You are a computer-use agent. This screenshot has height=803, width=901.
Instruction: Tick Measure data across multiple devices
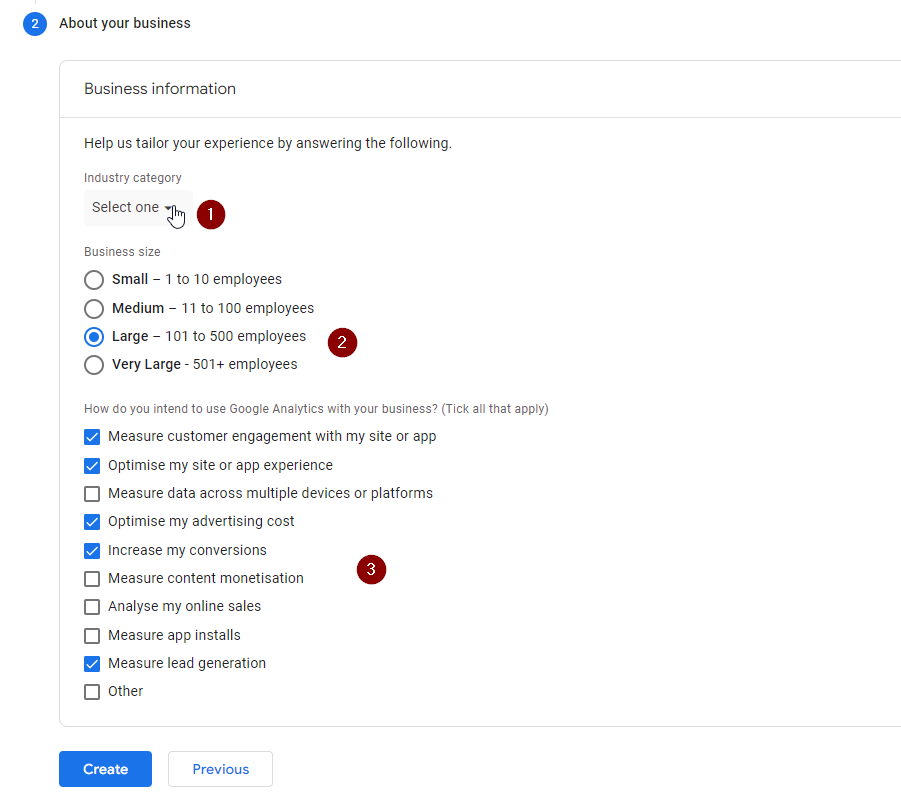(92, 494)
